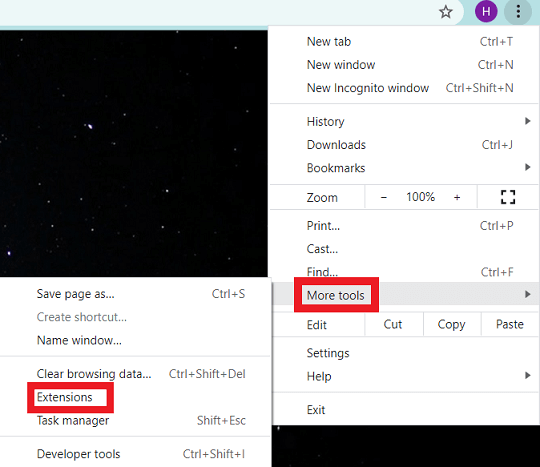This screenshot has height=467, width=540.
Task: Choose New window
Action: (x=405, y=65)
